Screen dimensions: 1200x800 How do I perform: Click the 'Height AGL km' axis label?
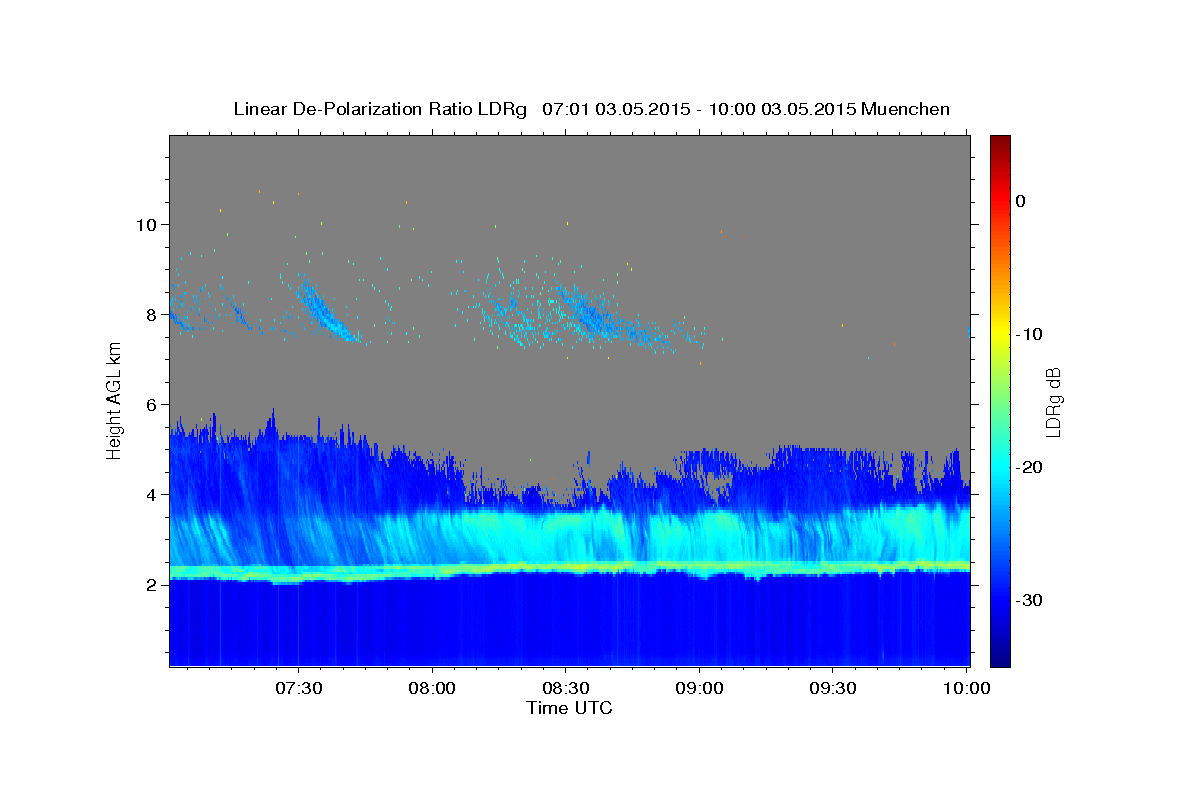tap(115, 400)
